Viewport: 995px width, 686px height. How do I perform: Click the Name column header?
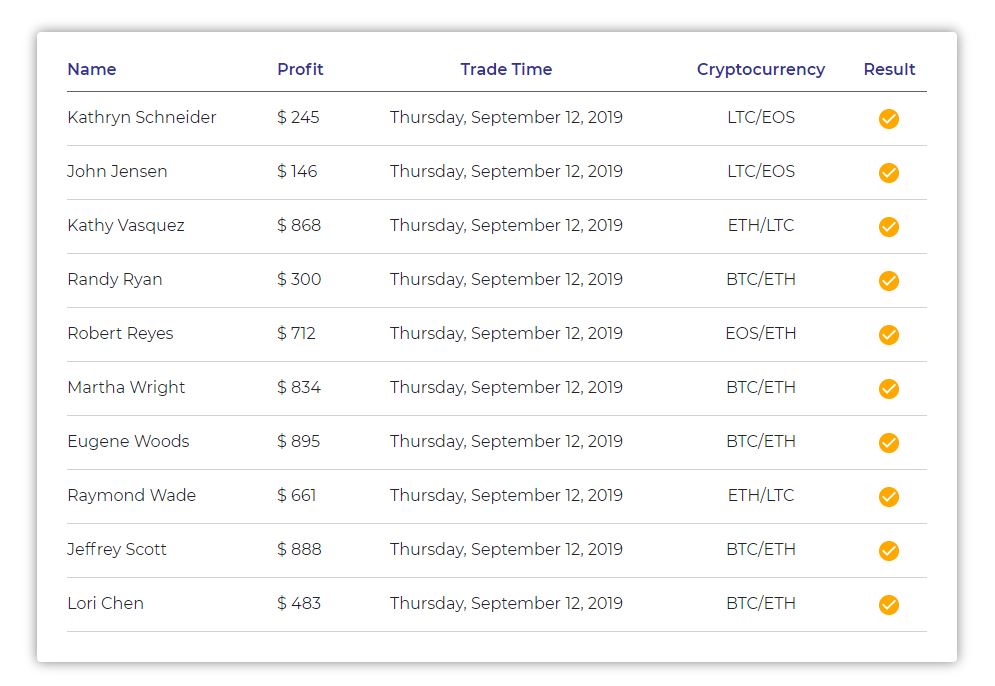(91, 69)
